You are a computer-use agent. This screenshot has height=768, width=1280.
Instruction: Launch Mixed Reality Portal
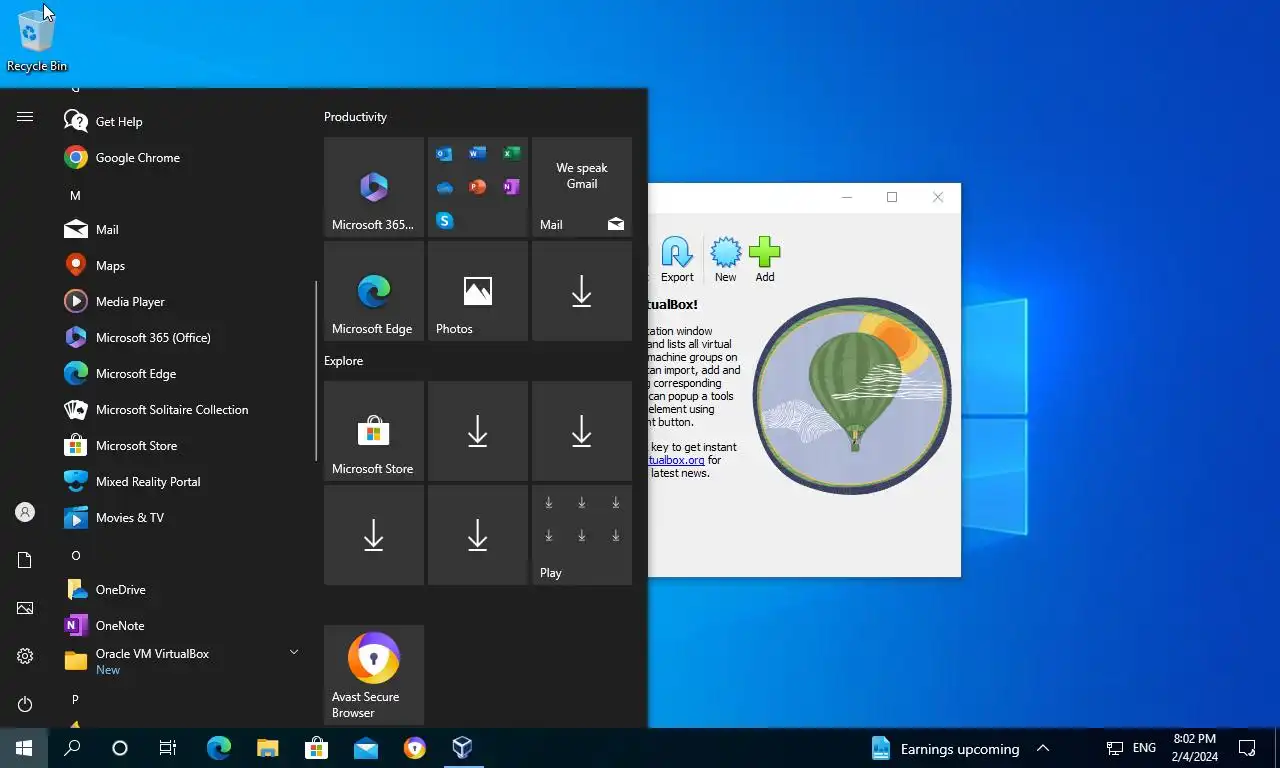186,482
